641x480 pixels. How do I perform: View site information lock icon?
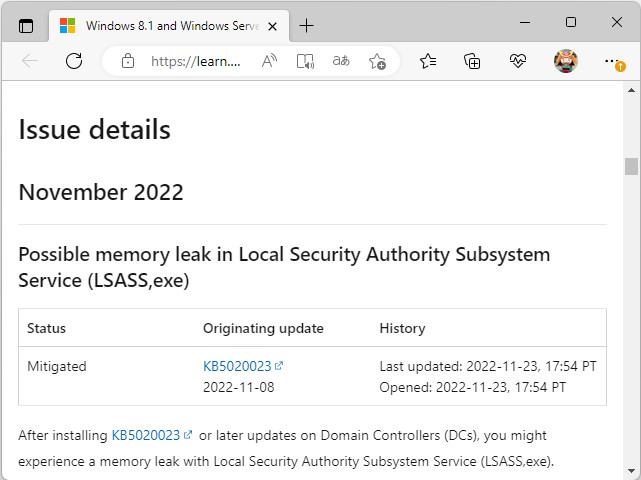pyautogui.click(x=127, y=61)
